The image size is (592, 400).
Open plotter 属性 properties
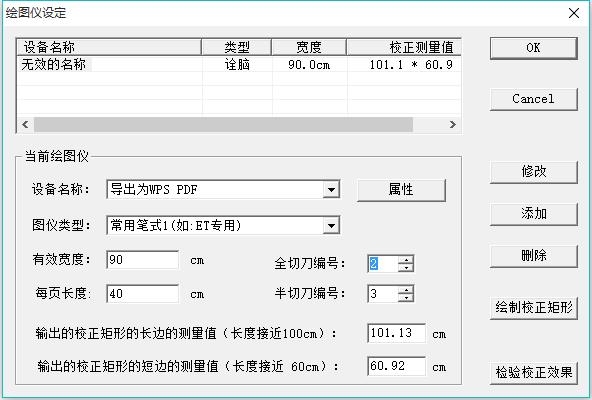pos(401,190)
